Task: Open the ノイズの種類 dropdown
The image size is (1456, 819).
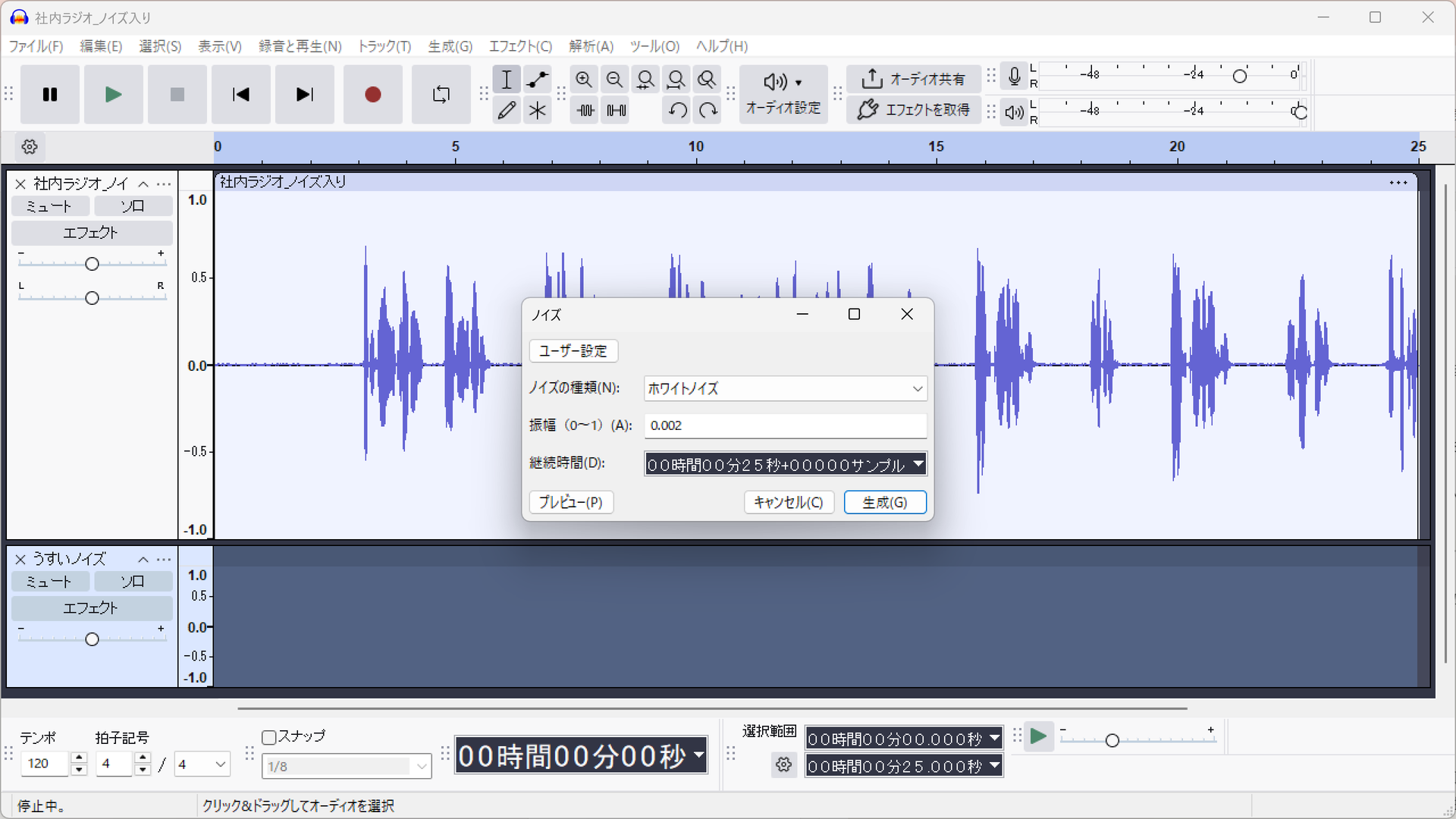Action: coord(785,388)
